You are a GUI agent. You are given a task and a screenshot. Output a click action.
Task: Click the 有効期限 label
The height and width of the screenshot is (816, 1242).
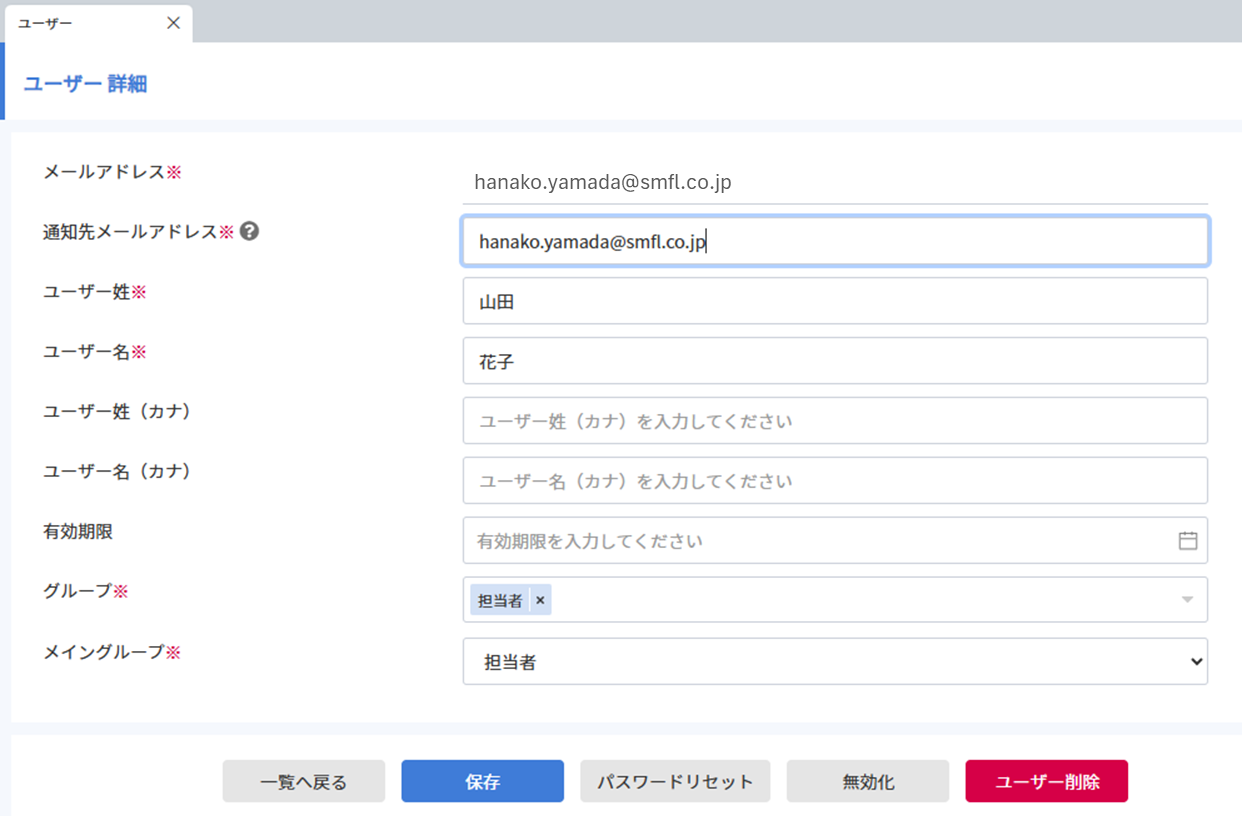pos(78,532)
